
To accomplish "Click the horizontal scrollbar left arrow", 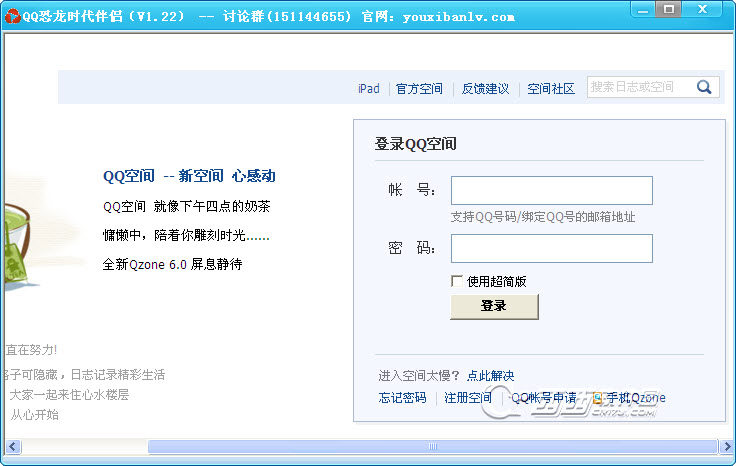I will coord(13,446).
